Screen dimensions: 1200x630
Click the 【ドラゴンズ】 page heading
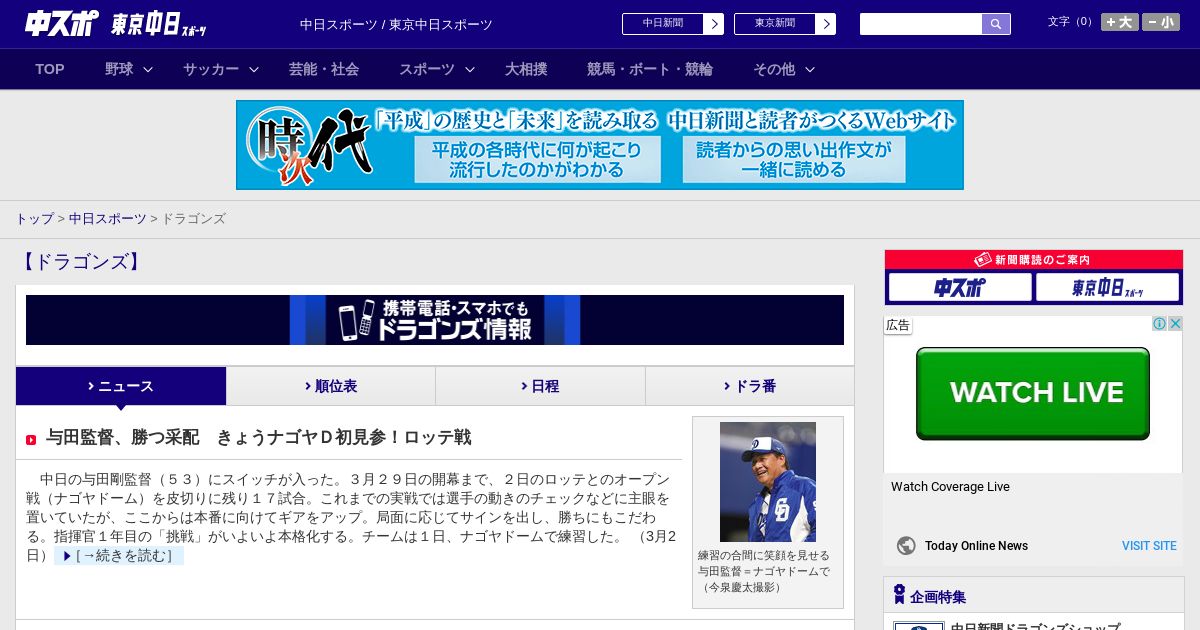click(80, 262)
